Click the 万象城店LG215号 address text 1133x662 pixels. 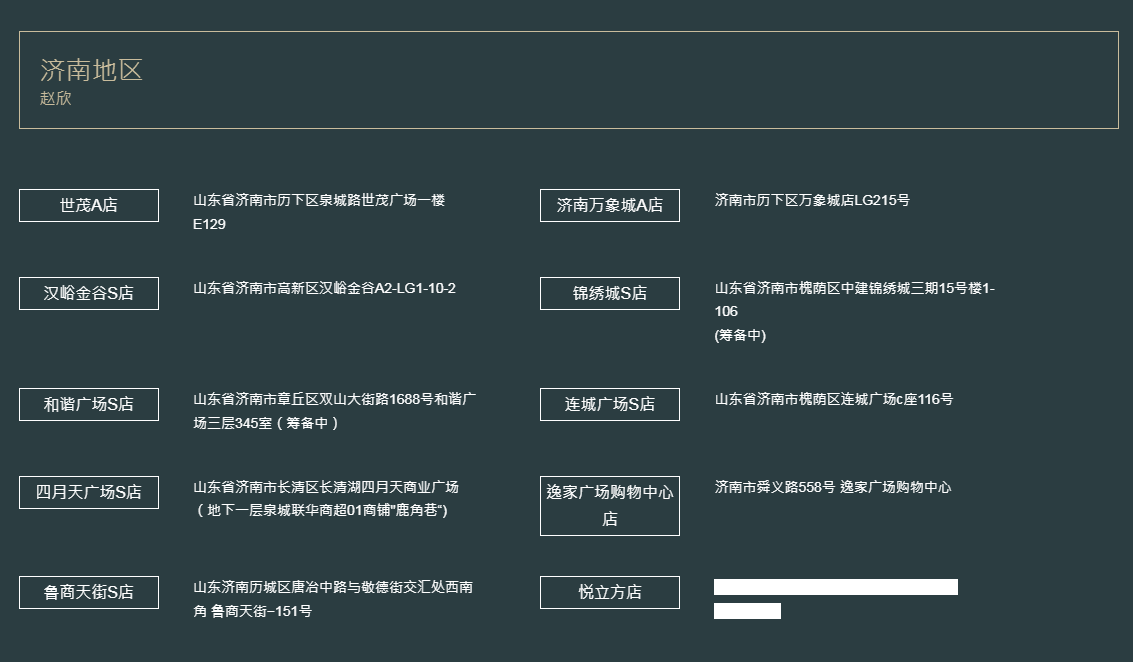pyautogui.click(x=812, y=200)
